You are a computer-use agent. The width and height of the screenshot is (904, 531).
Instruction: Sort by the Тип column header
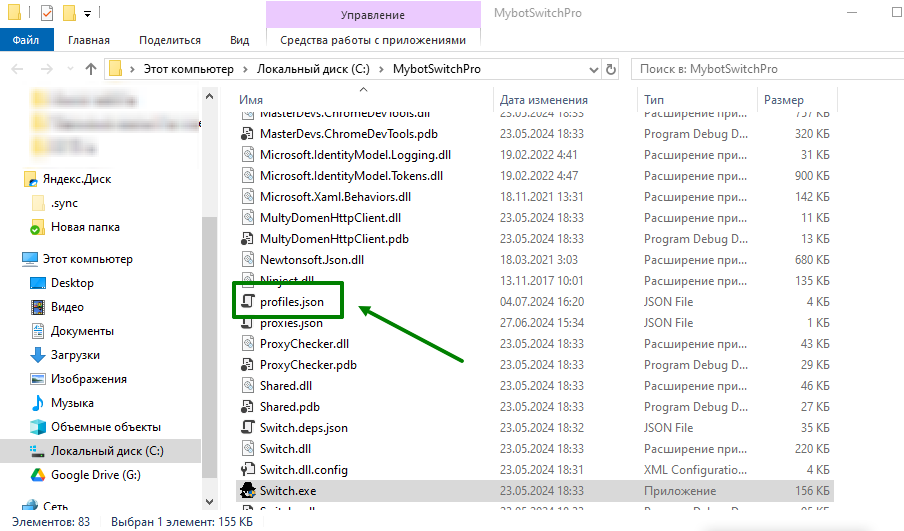(654, 100)
